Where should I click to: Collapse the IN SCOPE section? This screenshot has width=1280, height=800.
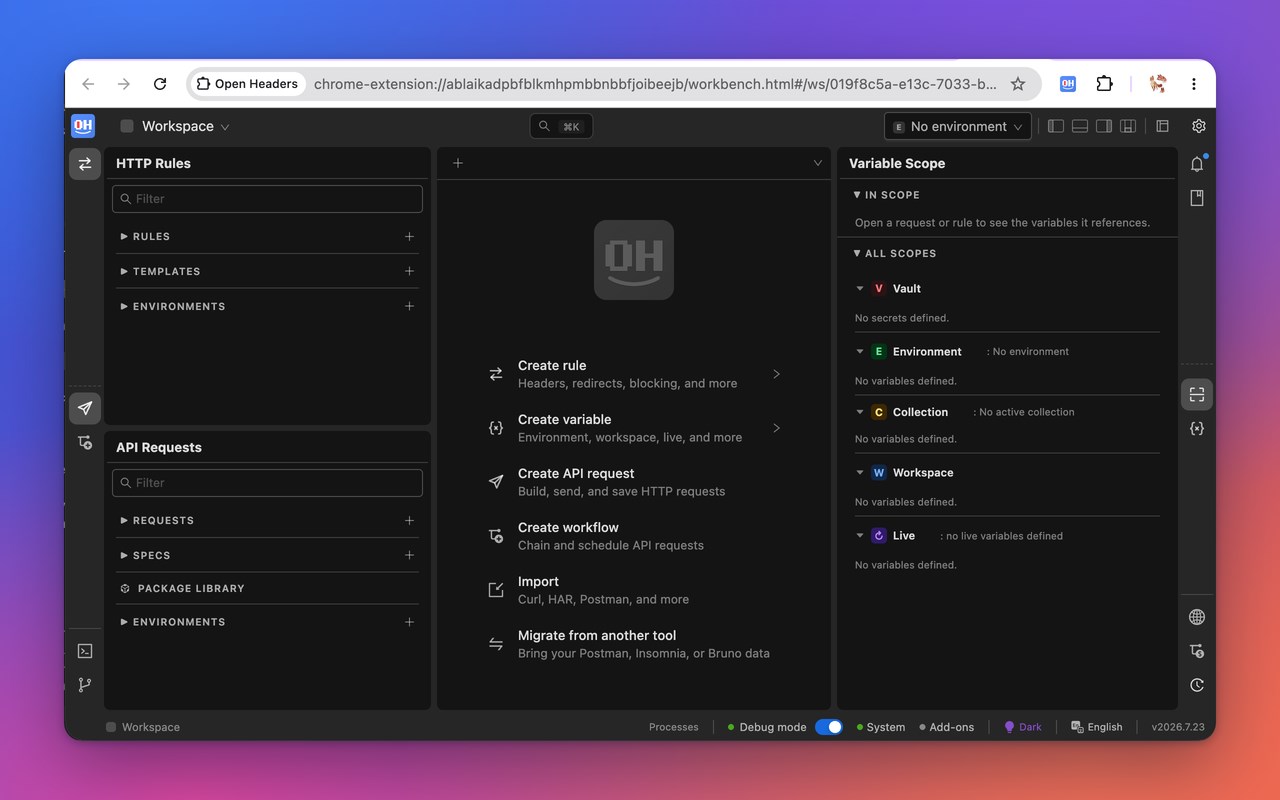point(886,195)
